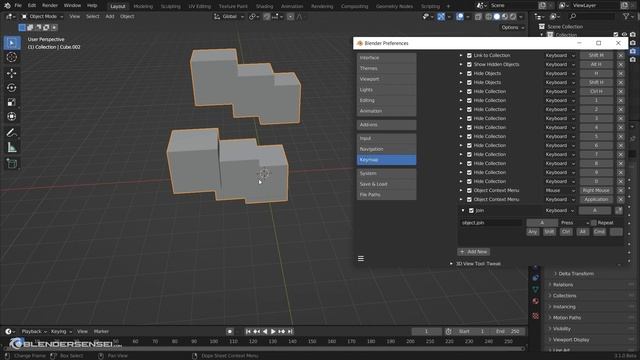Image resolution: width=640 pixels, height=360 pixels.
Task: Remove the Link to Collection keymap entry
Action: pos(620,56)
